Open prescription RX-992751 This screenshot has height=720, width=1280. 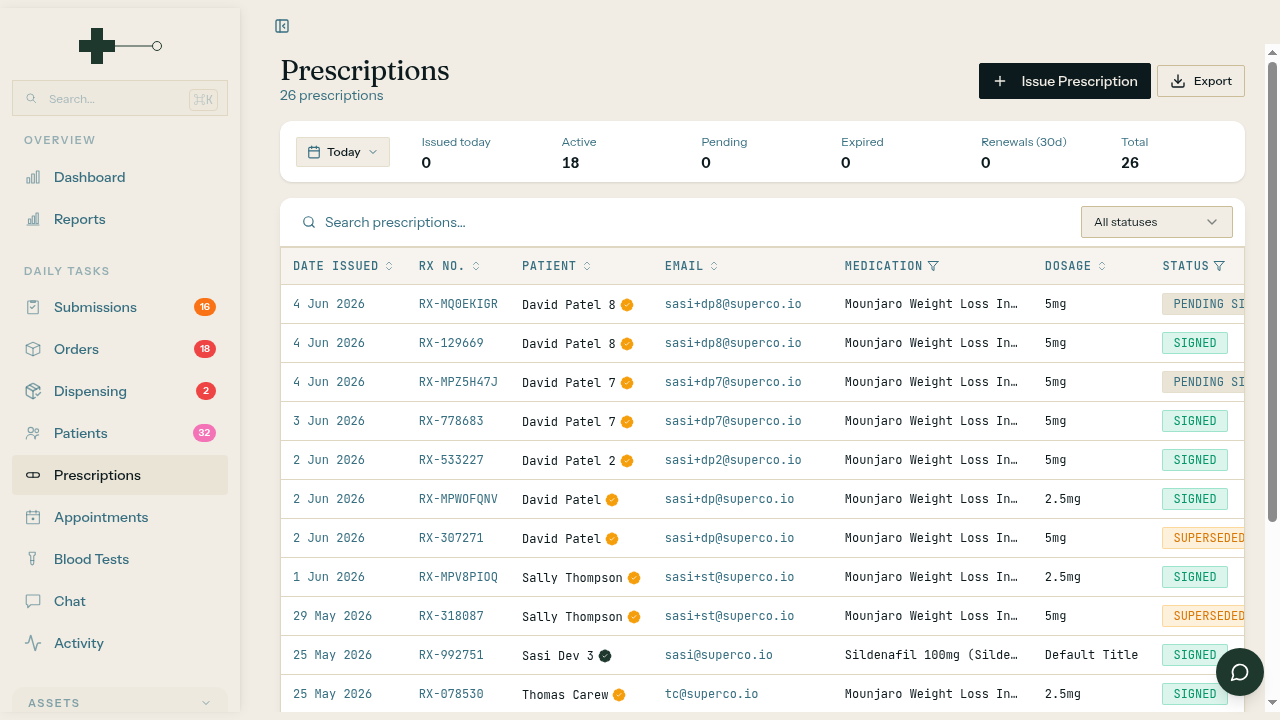[x=451, y=655]
